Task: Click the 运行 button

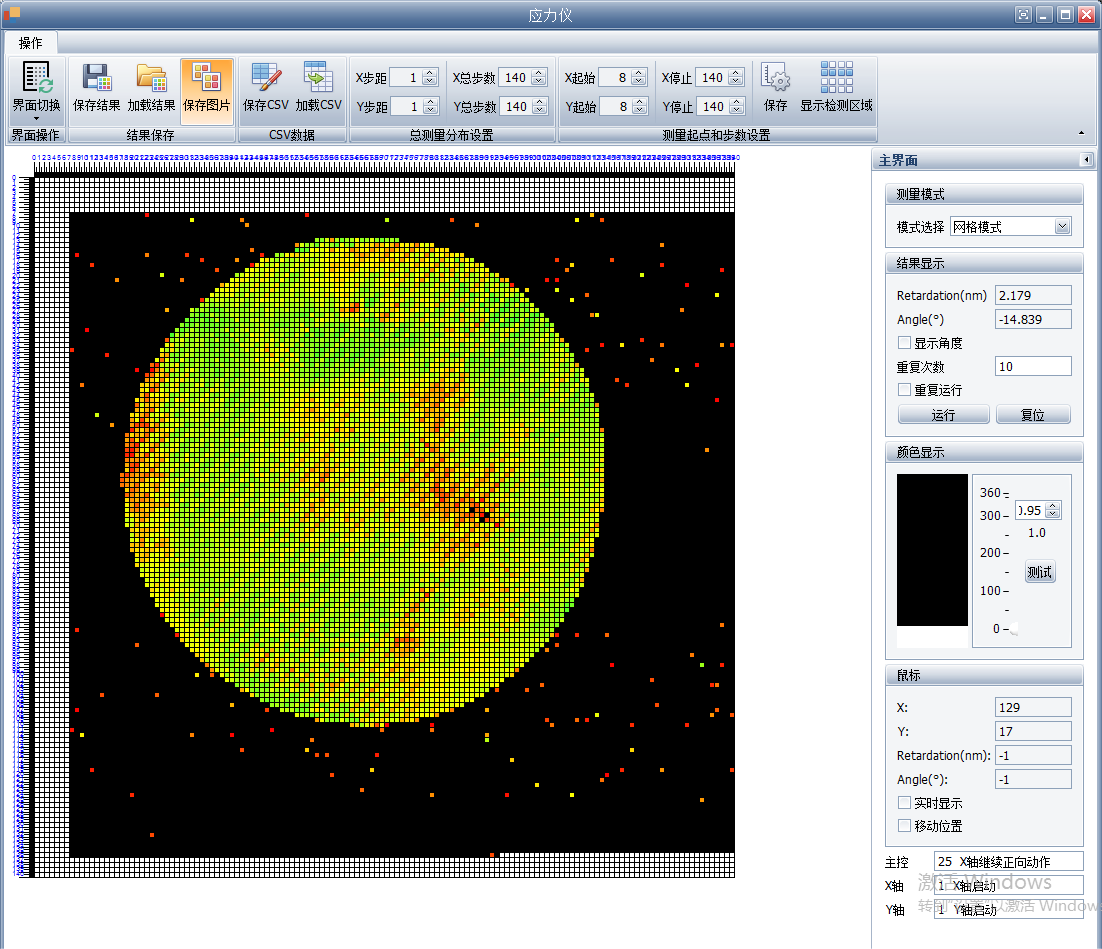Action: [943, 415]
